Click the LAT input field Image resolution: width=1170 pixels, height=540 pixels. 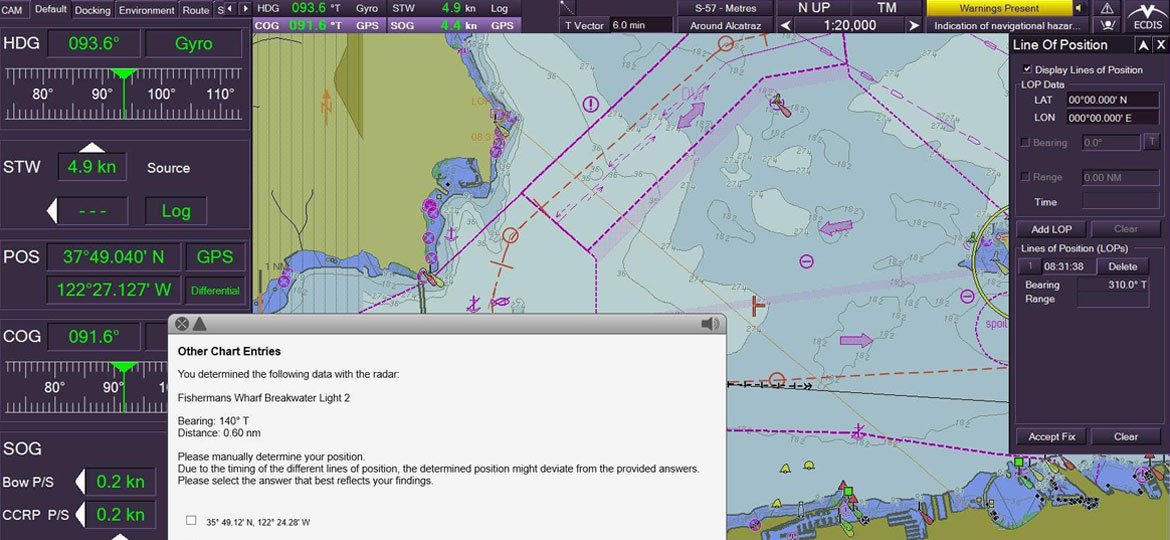[1112, 100]
